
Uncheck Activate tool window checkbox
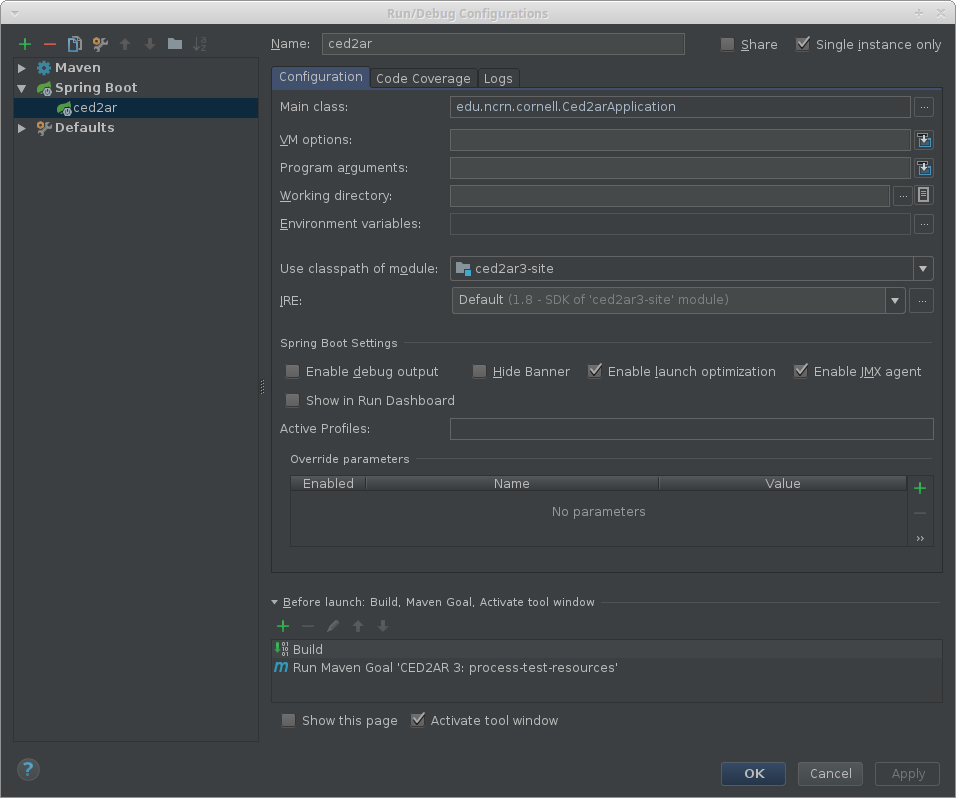[x=418, y=720]
